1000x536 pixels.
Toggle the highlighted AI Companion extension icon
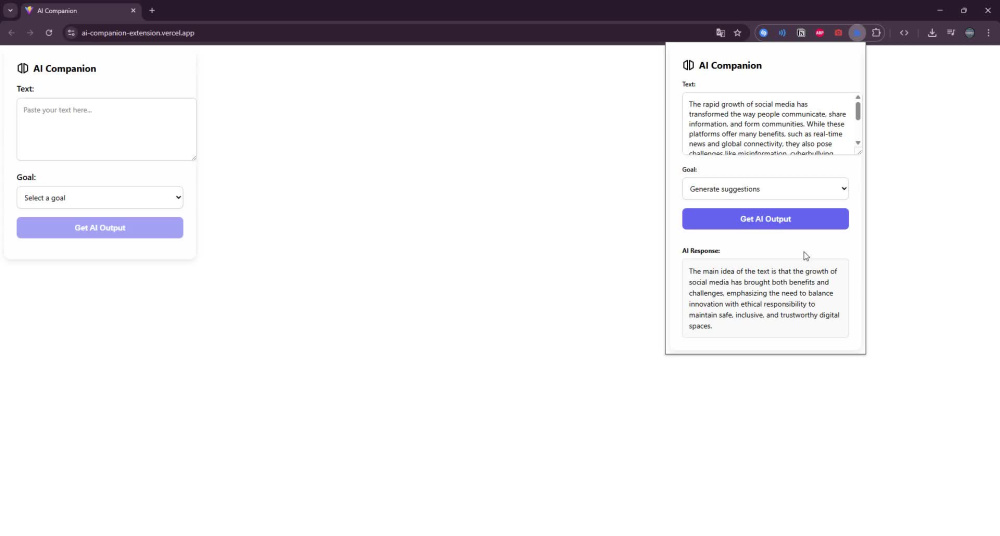tap(857, 33)
